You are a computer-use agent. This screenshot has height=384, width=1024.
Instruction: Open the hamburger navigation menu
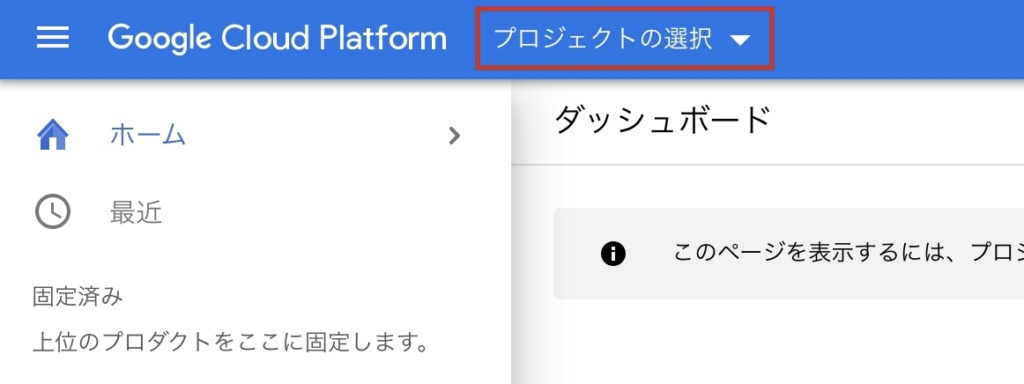point(53,38)
